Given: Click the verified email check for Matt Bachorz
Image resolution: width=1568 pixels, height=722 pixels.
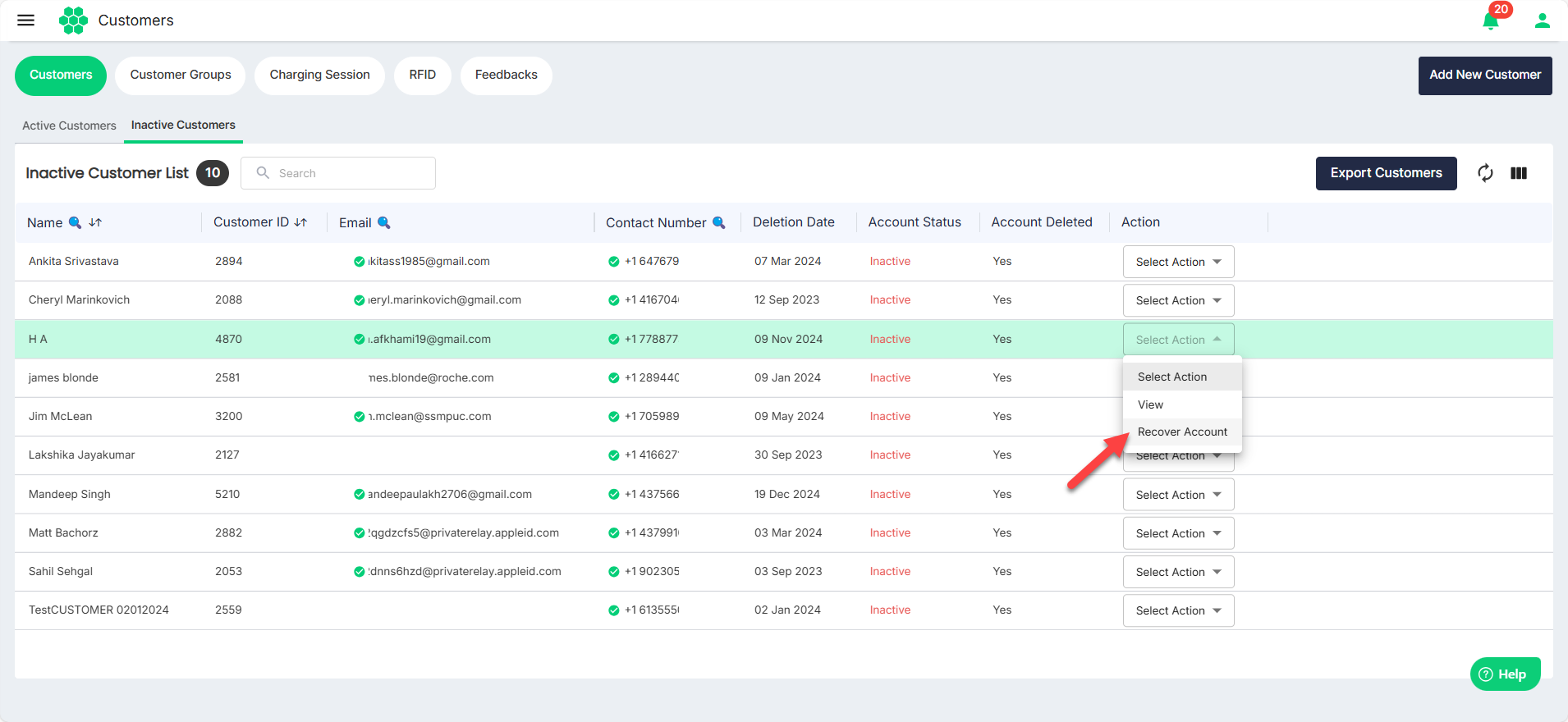Looking at the screenshot, I should [359, 533].
